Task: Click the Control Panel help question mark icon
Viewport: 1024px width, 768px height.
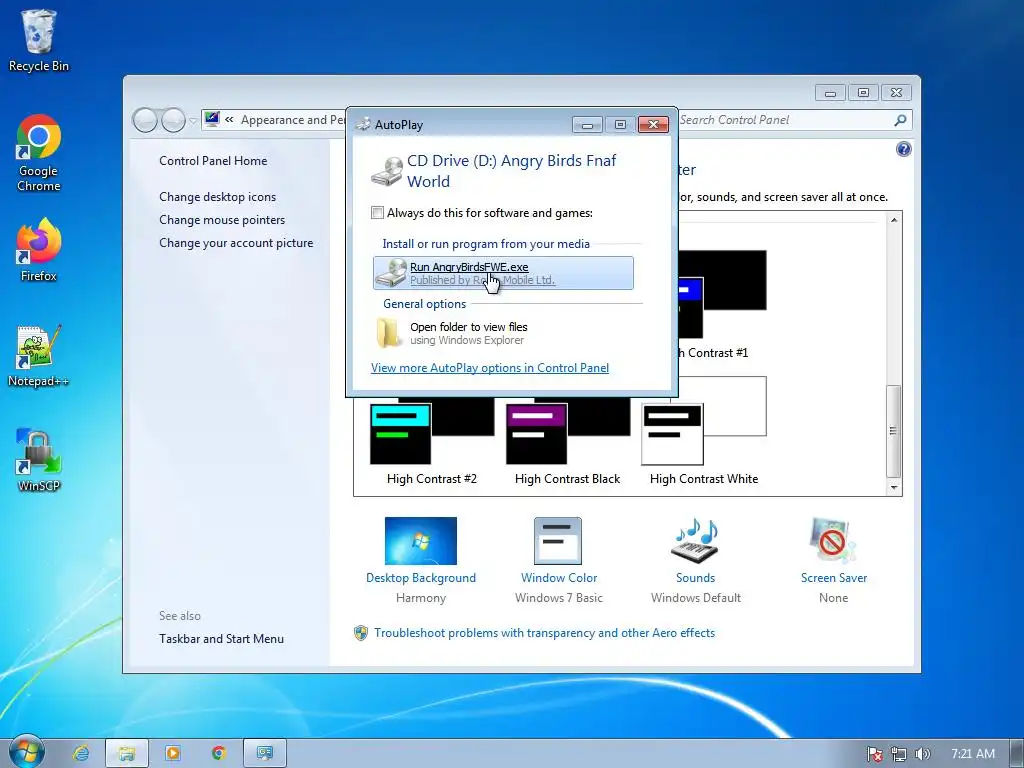Action: tap(903, 150)
